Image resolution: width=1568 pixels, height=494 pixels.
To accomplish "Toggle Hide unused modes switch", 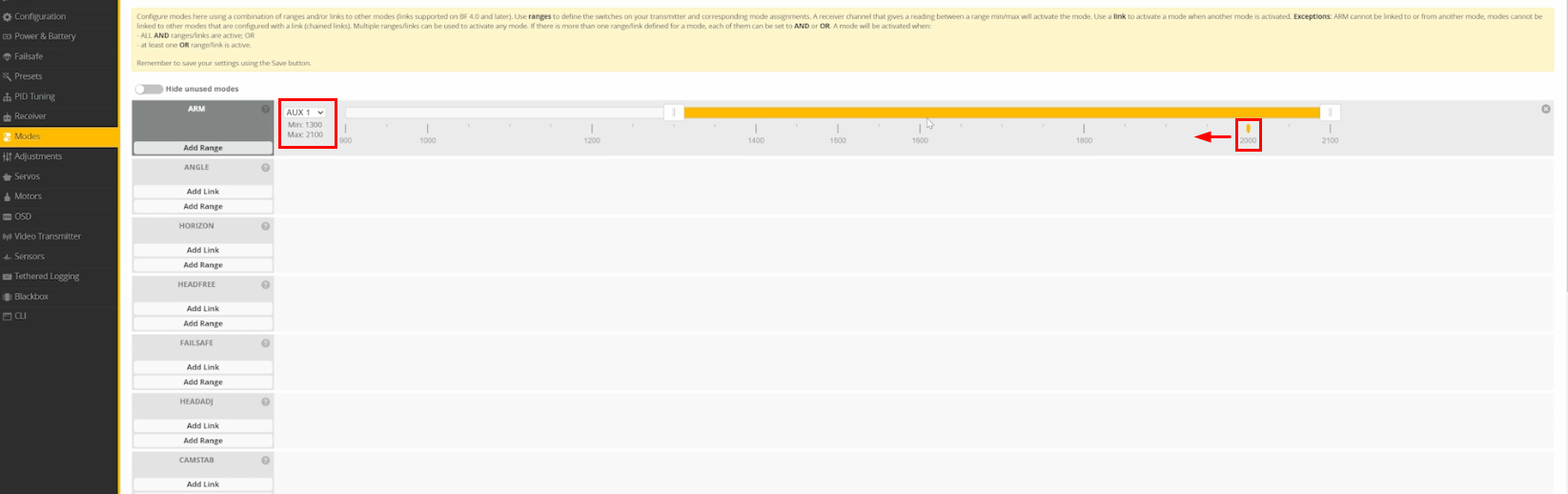I will pyautogui.click(x=148, y=89).
